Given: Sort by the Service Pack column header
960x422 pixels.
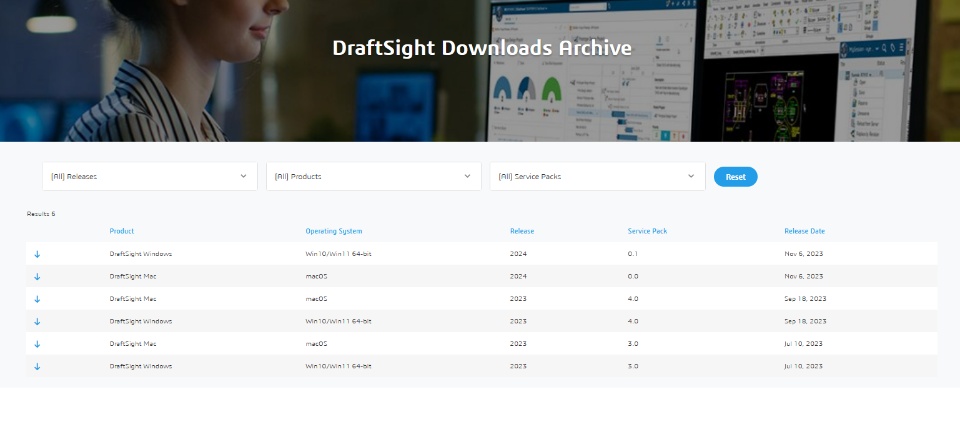Looking at the screenshot, I should click(647, 232).
